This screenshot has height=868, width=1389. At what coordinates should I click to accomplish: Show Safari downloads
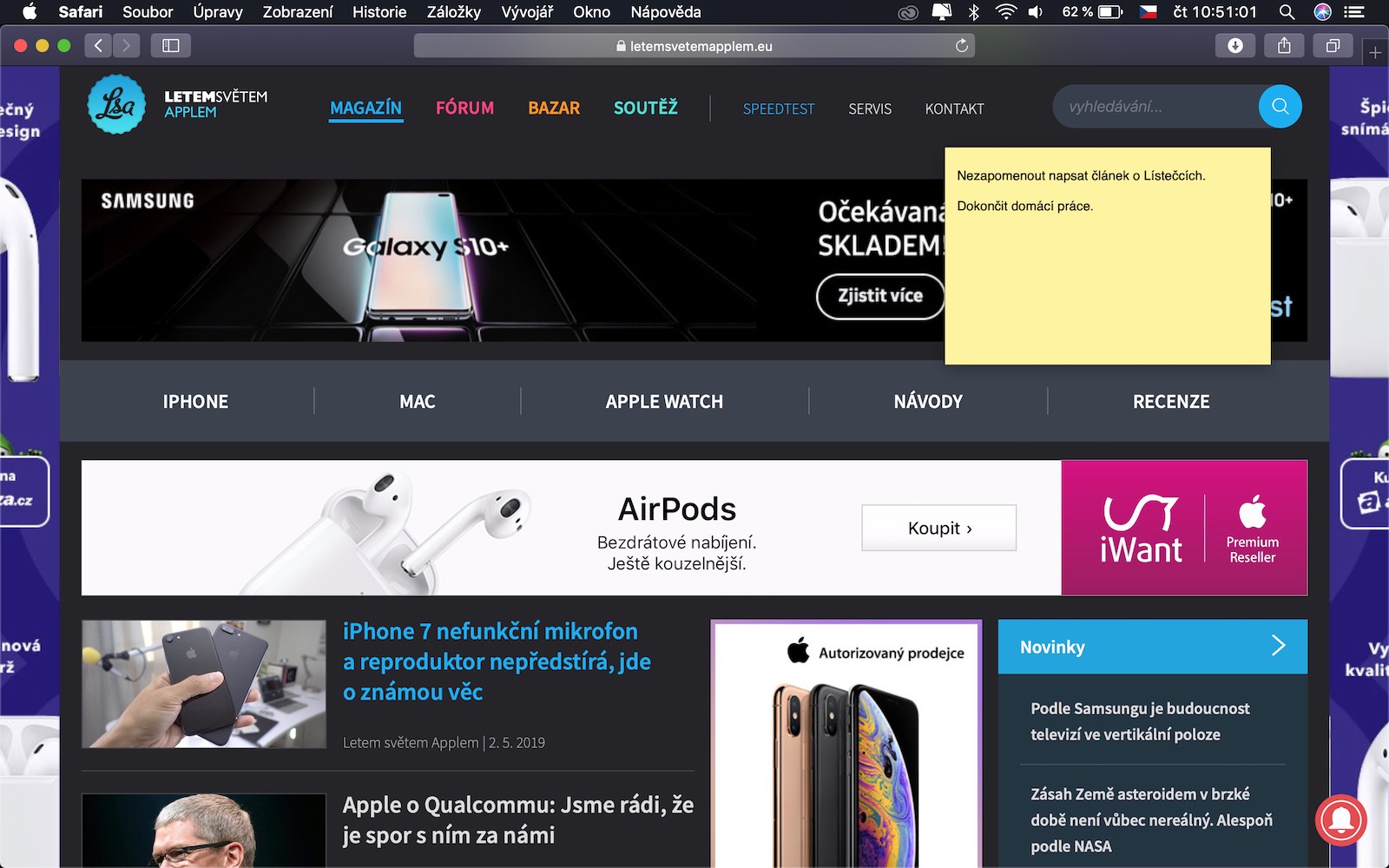[x=1235, y=45]
